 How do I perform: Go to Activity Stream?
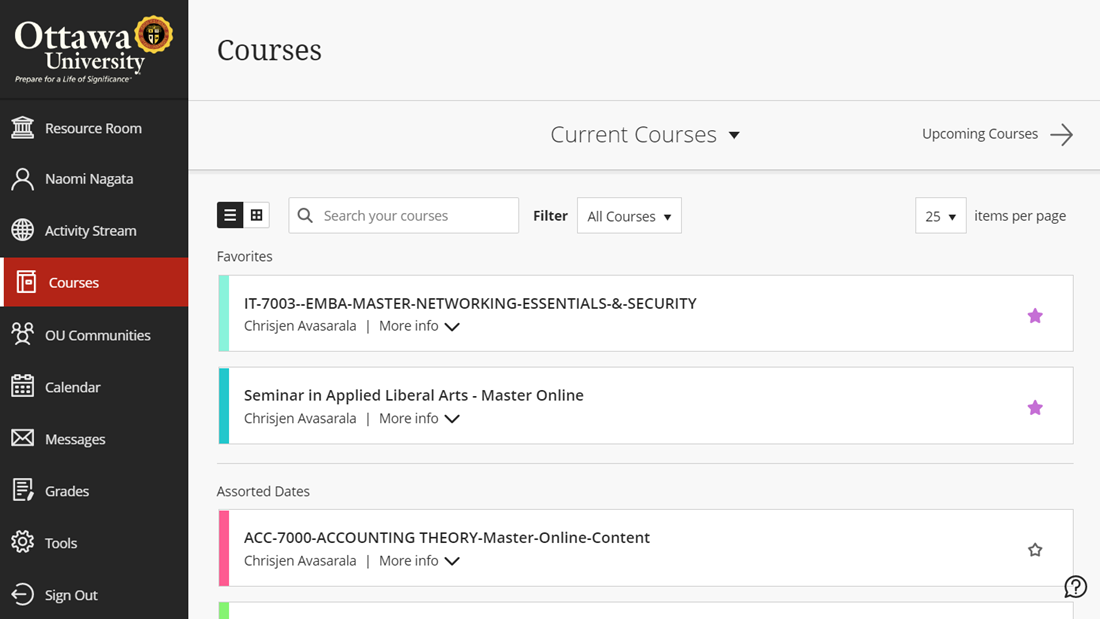click(x=90, y=231)
